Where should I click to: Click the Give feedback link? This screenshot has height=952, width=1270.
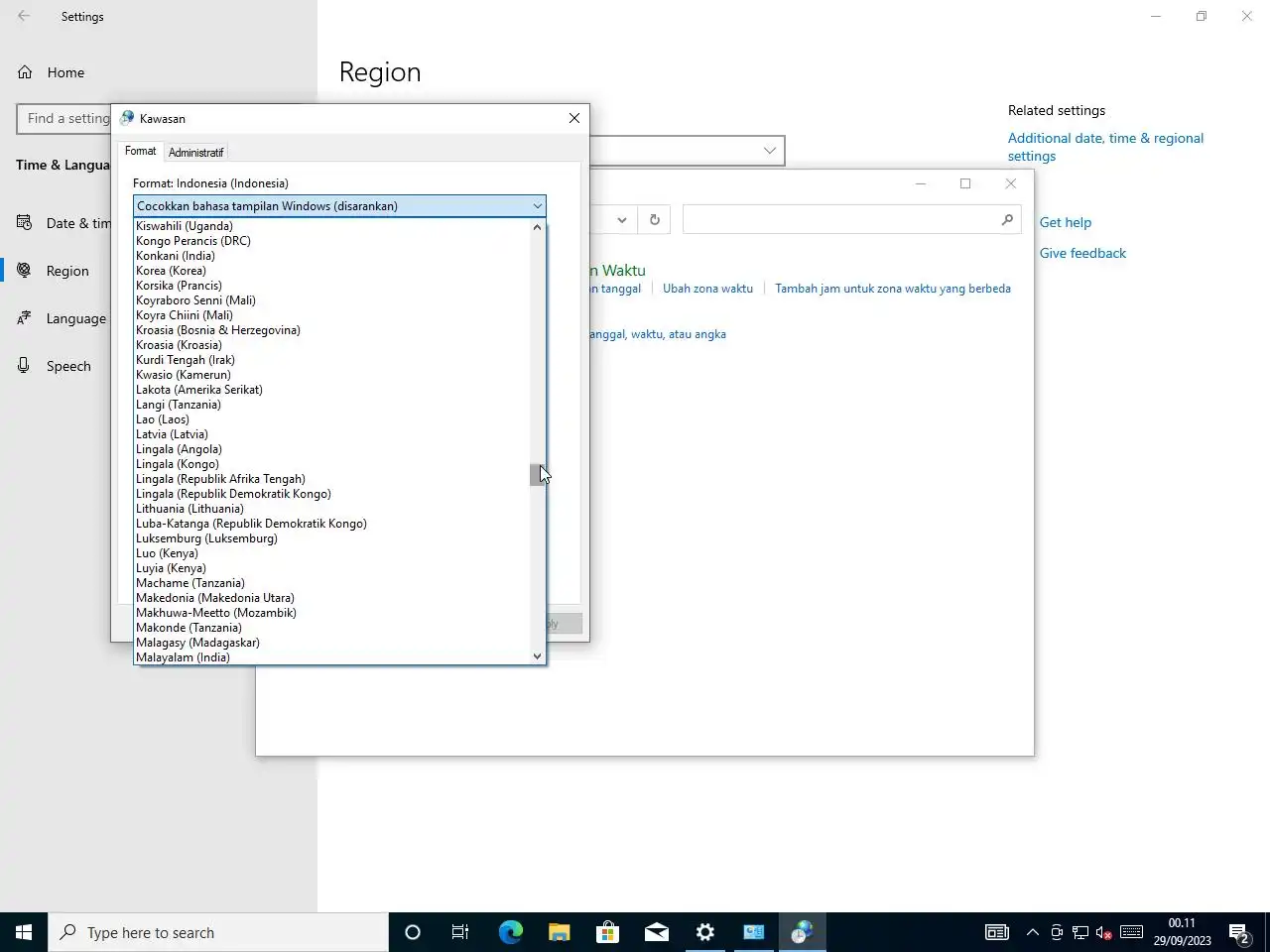coord(1082,253)
